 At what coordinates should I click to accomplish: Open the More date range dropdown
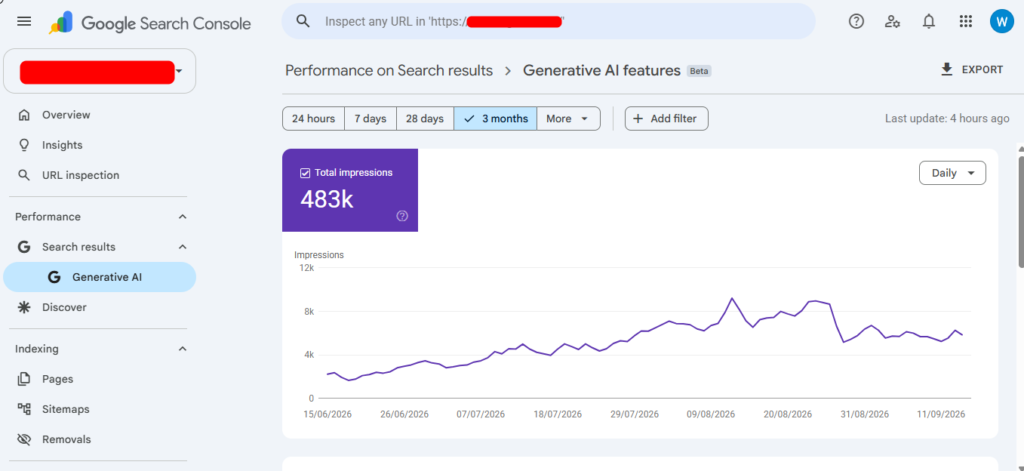[568, 119]
